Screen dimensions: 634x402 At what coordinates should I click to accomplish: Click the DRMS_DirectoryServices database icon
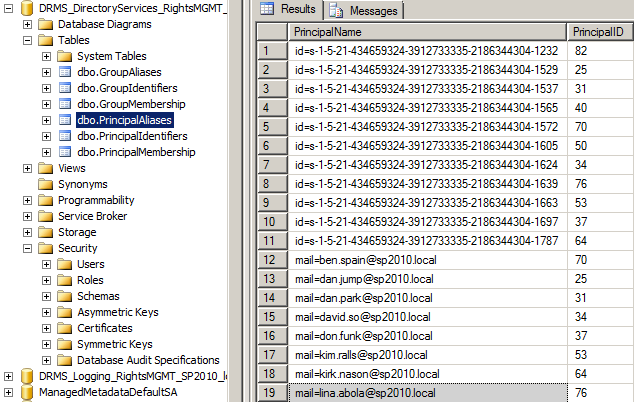(x=28, y=8)
